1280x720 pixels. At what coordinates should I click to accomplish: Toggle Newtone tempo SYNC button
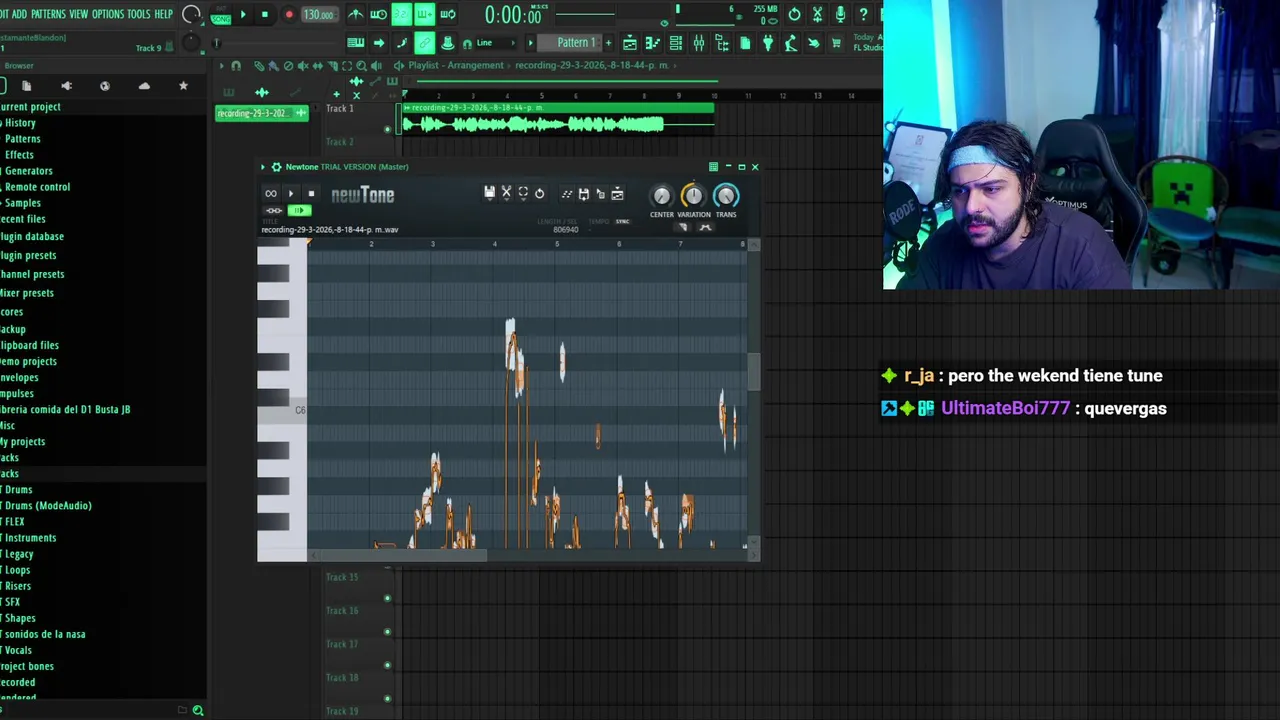pyautogui.click(x=622, y=221)
